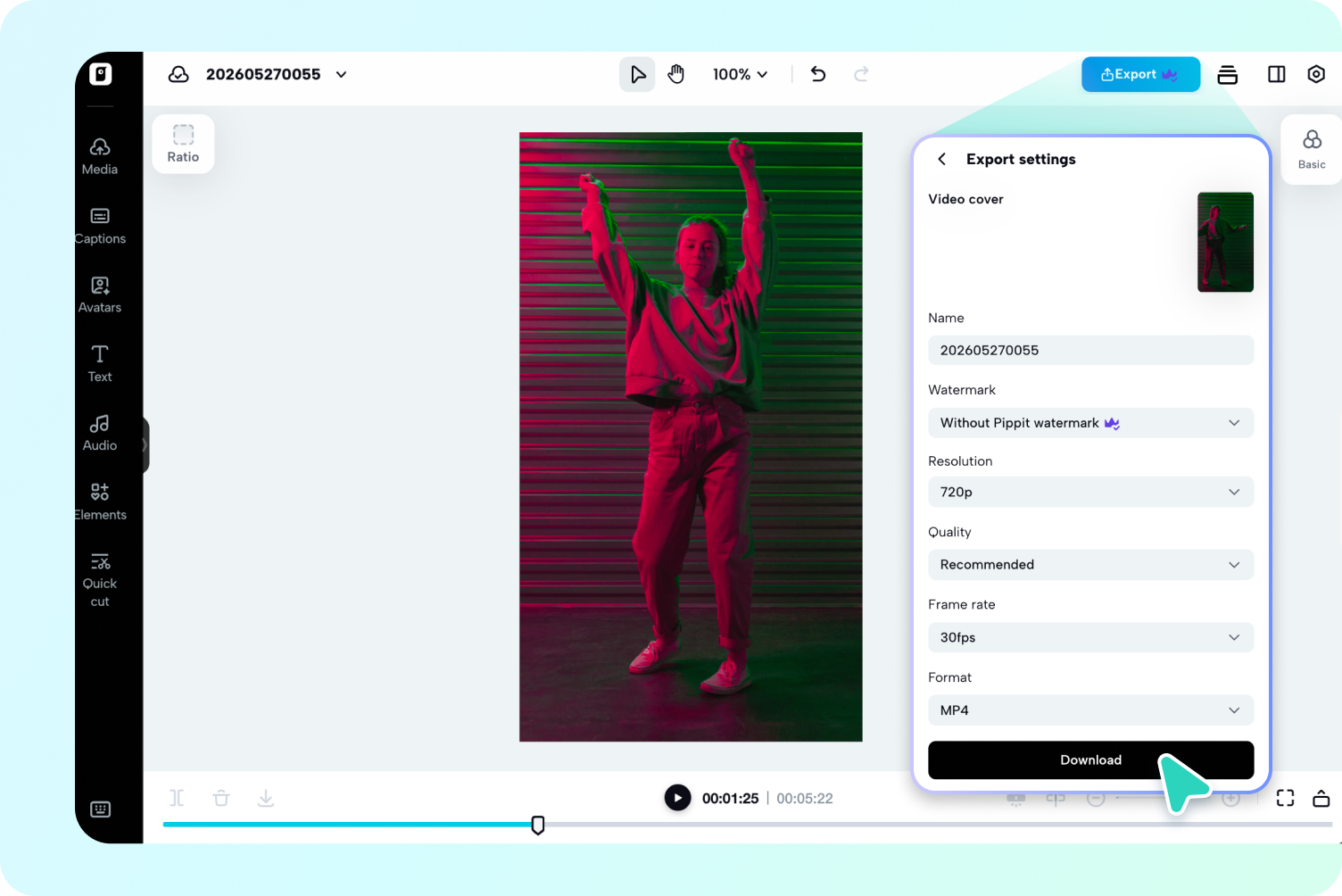The height and width of the screenshot is (896, 1342).
Task: Toggle the split panel layout icon
Action: (x=1277, y=74)
